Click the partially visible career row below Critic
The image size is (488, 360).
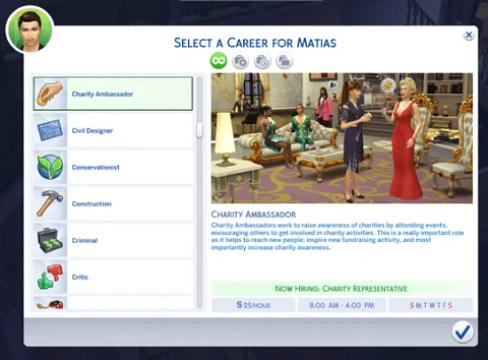(113, 303)
